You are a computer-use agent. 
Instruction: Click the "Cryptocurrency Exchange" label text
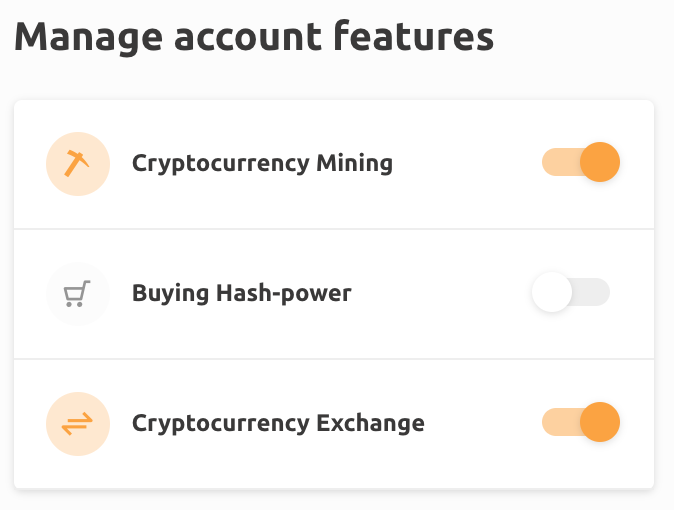278,424
